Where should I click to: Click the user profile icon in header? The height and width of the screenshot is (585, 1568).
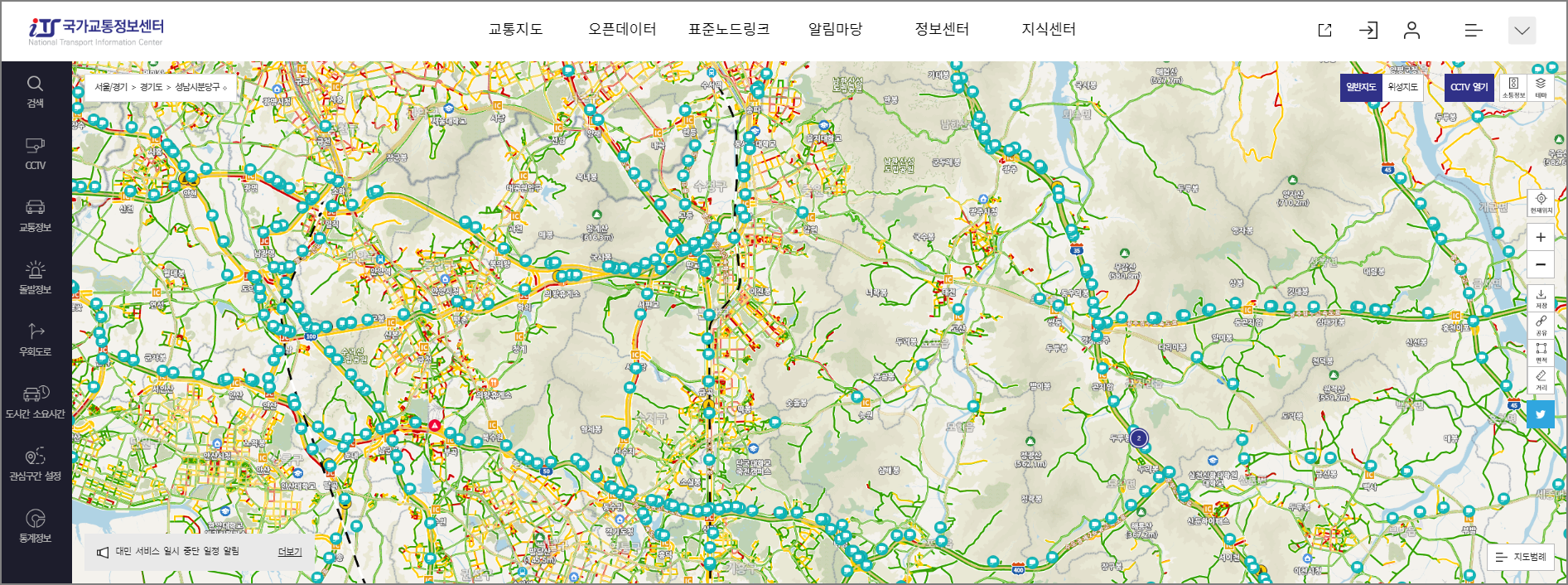point(1412,31)
